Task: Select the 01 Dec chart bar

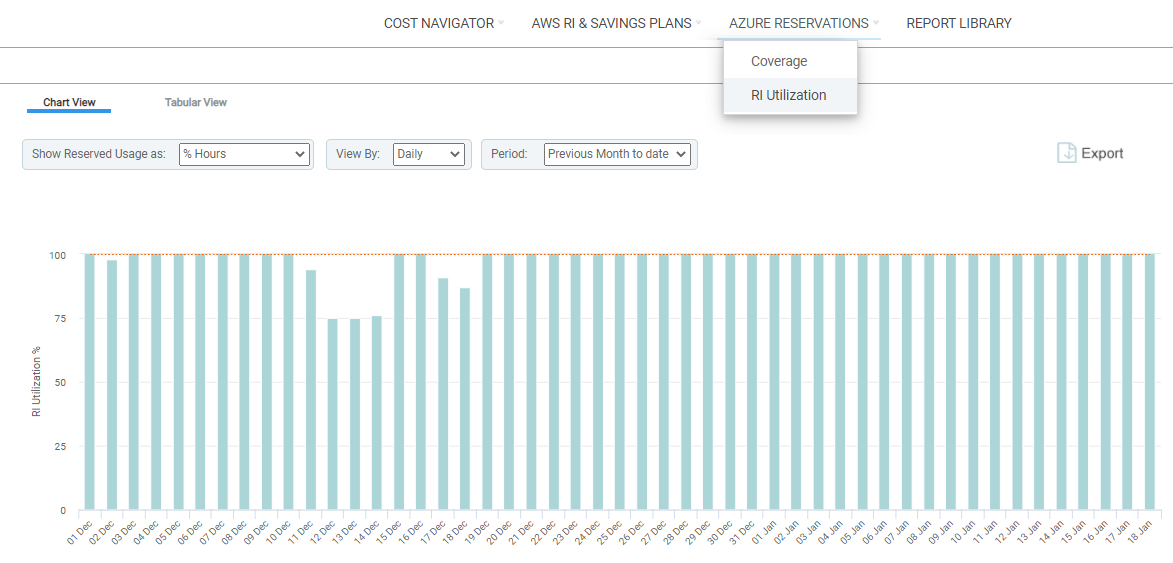Action: tap(90, 382)
